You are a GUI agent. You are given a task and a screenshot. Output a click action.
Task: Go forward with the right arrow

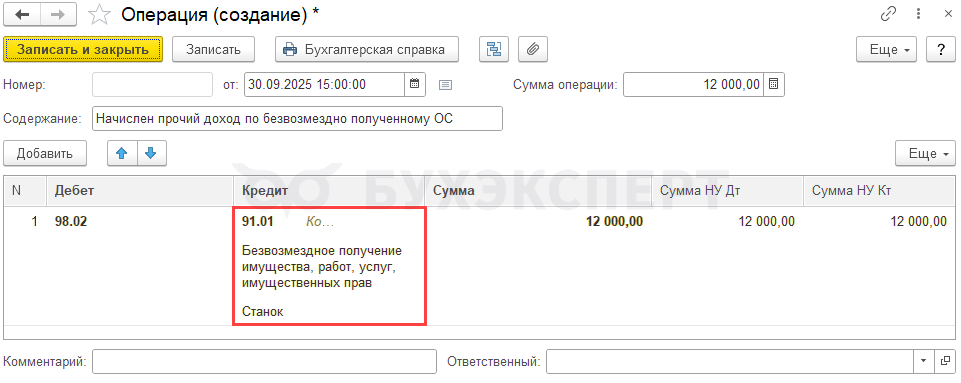59,14
